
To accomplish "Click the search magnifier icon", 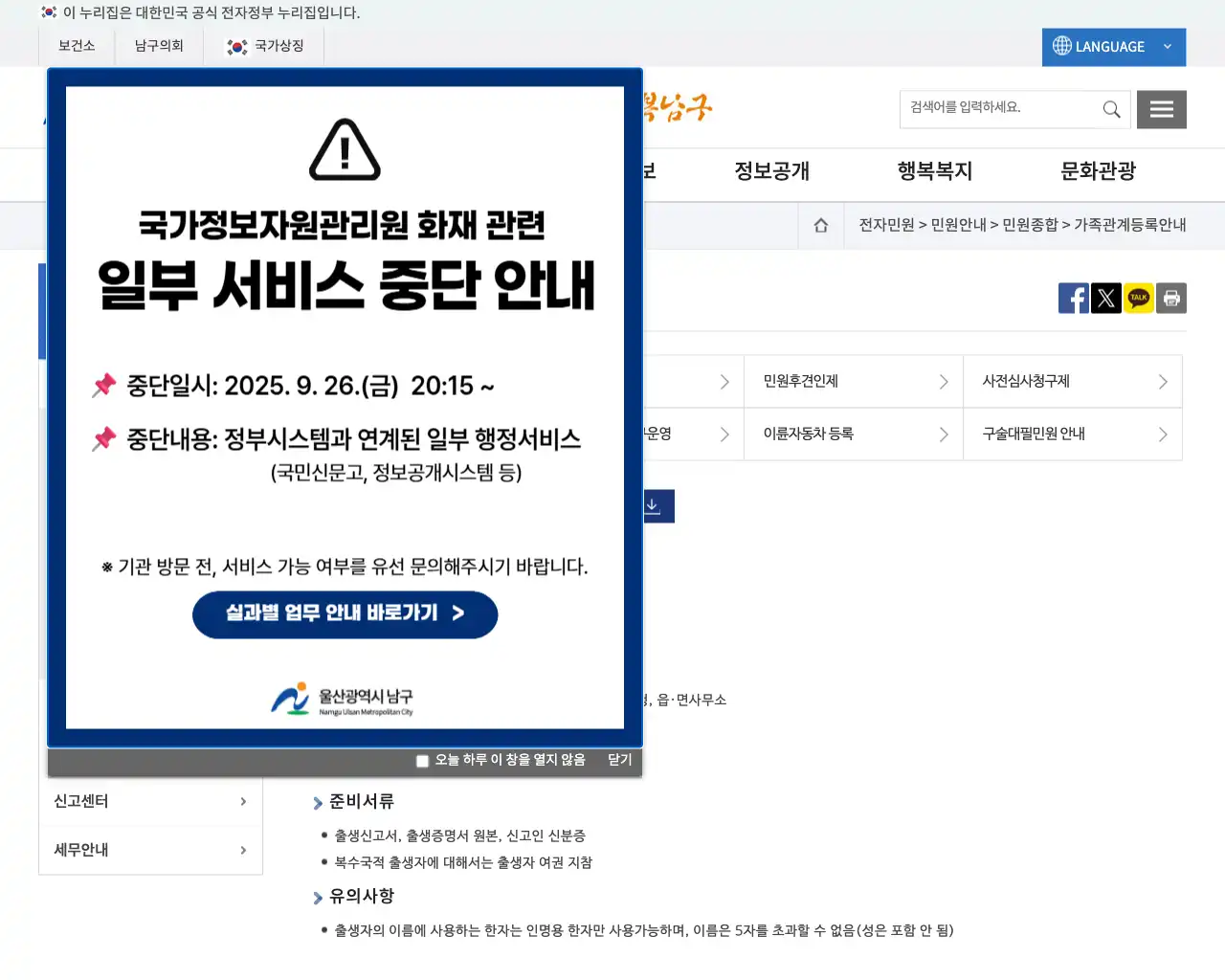I will pyautogui.click(x=1111, y=109).
